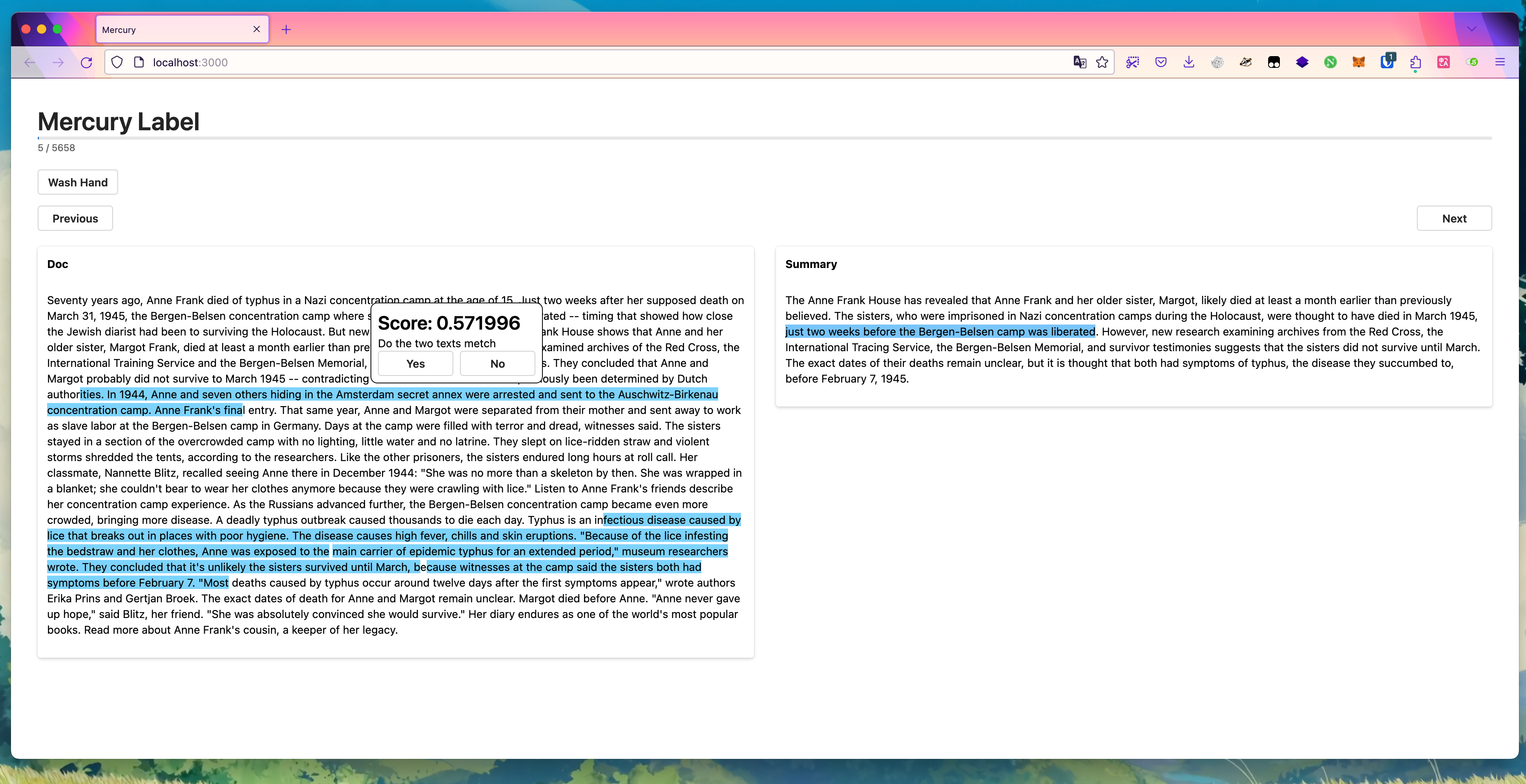The image size is (1526, 784).
Task: Toggle the JavaScript JS switch extension
Action: [x=1471, y=62]
